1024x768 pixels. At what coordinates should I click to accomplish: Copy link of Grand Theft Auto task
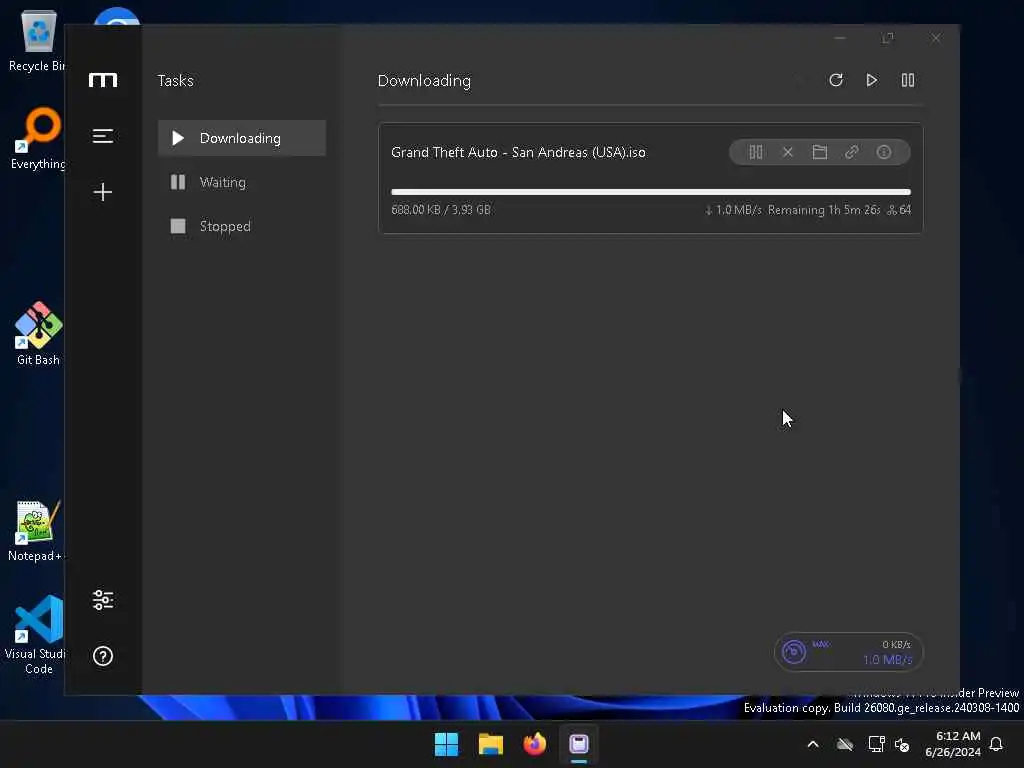pyautogui.click(x=852, y=152)
